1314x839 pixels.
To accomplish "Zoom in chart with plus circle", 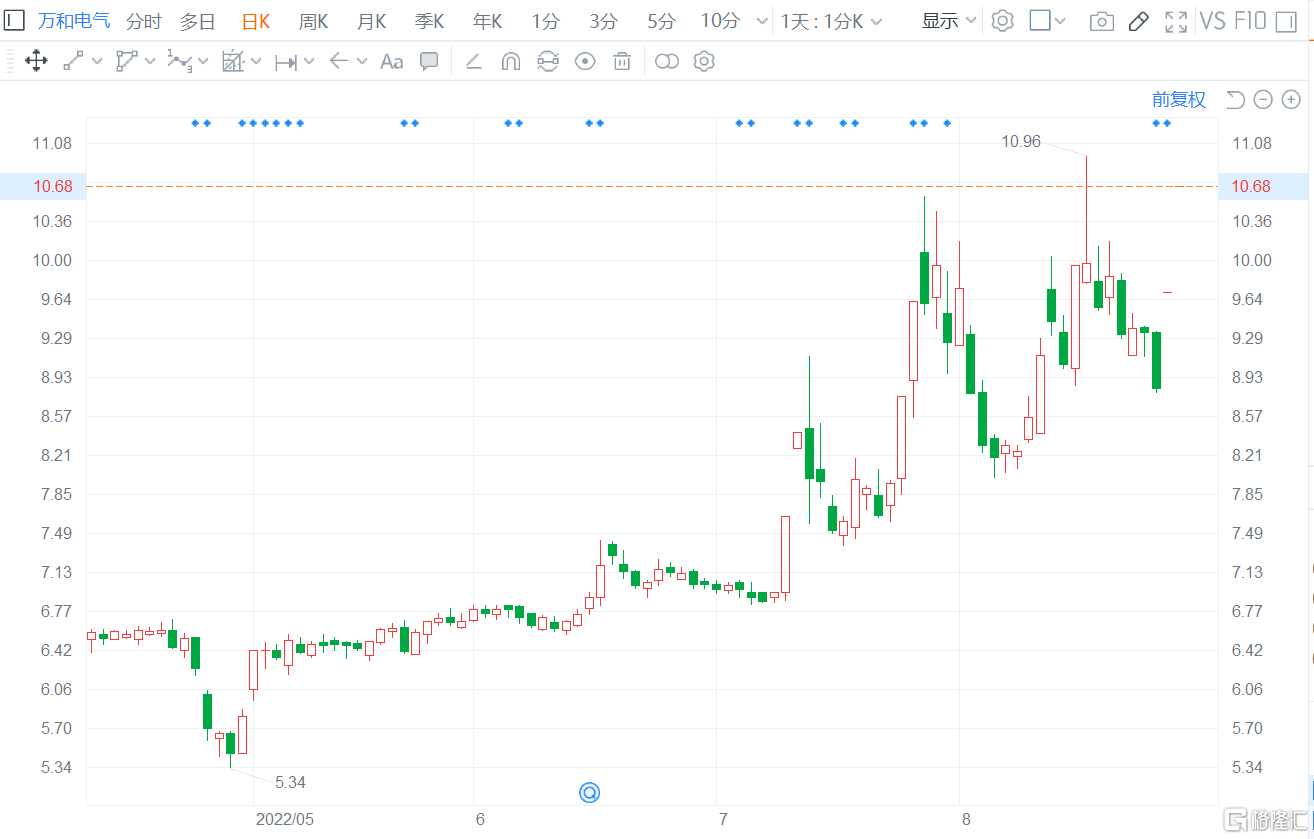I will [x=1291, y=99].
